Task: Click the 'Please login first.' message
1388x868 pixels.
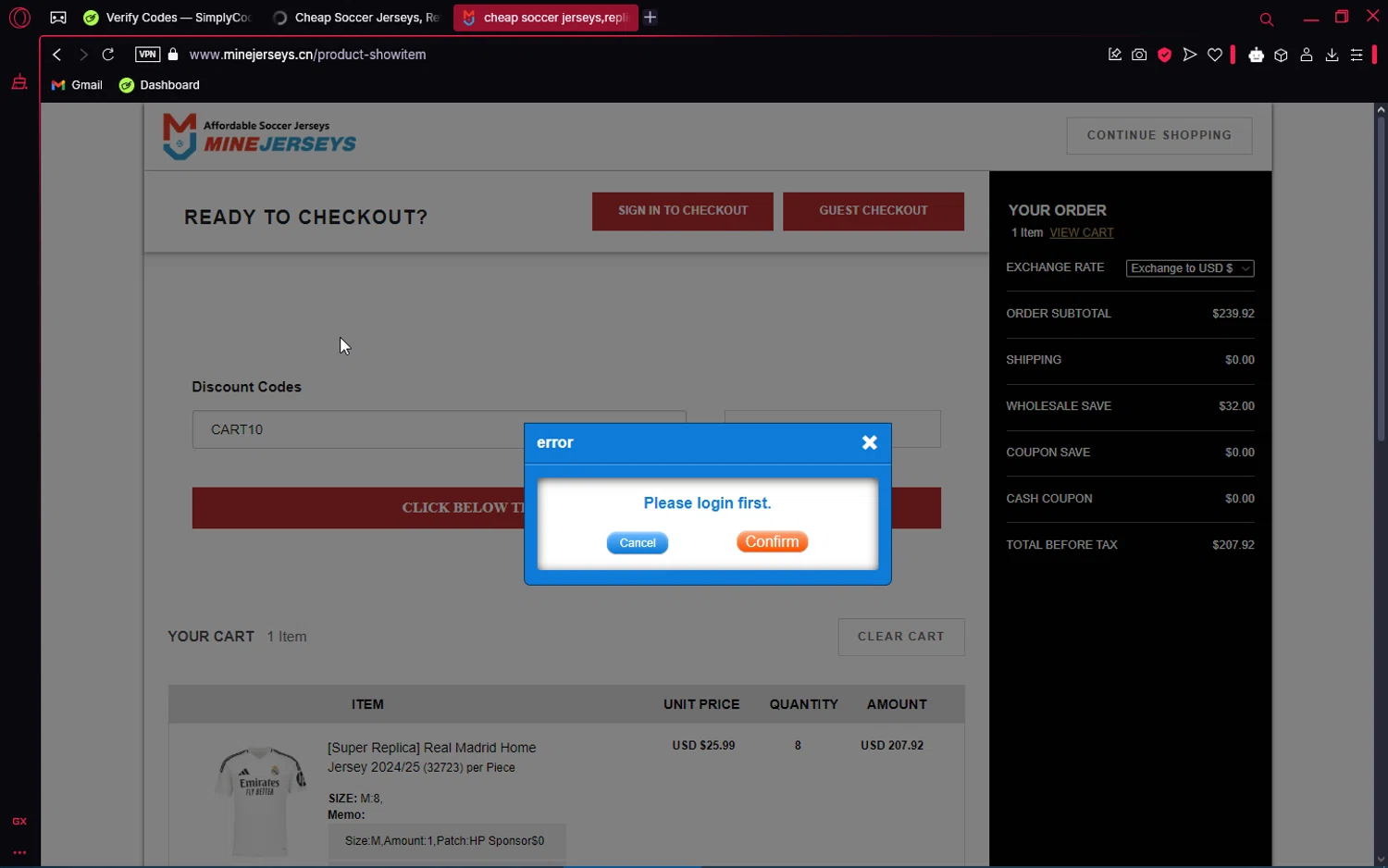Action: click(707, 503)
